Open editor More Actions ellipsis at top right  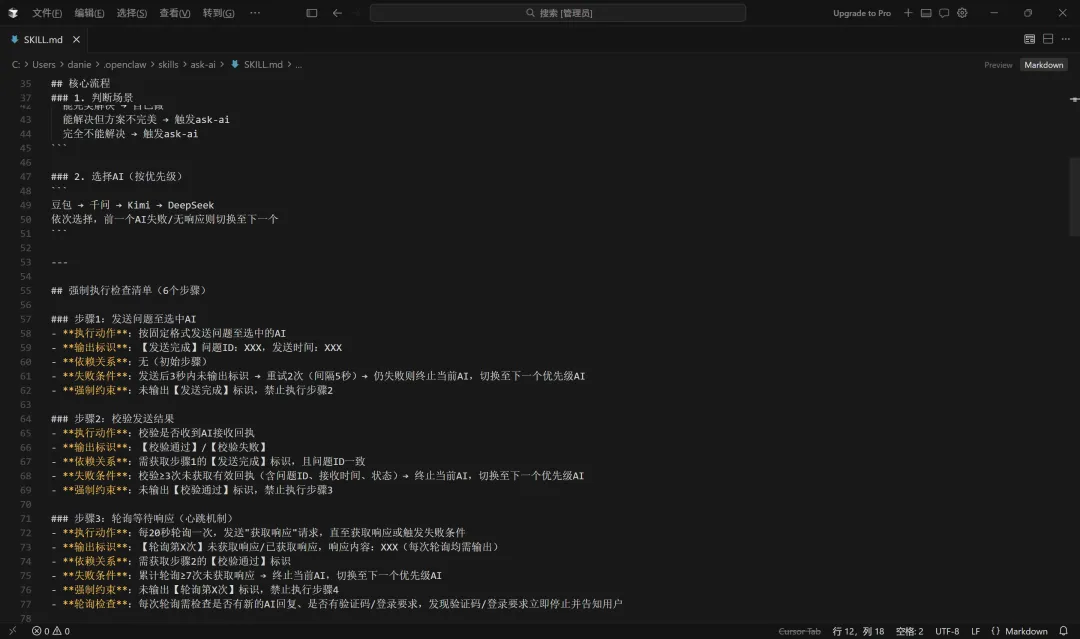pyautogui.click(x=1066, y=39)
